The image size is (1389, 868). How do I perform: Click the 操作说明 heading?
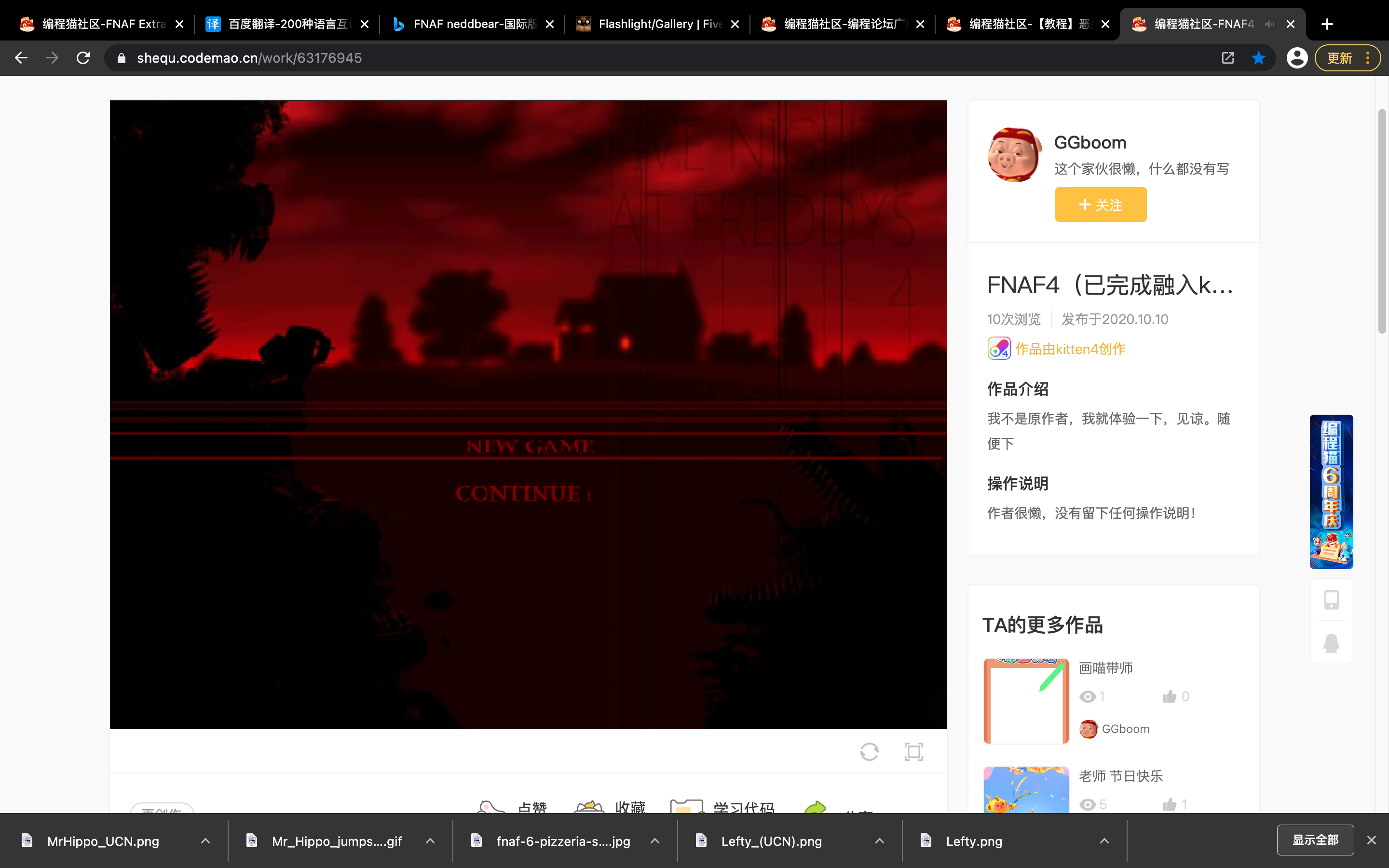(1018, 483)
